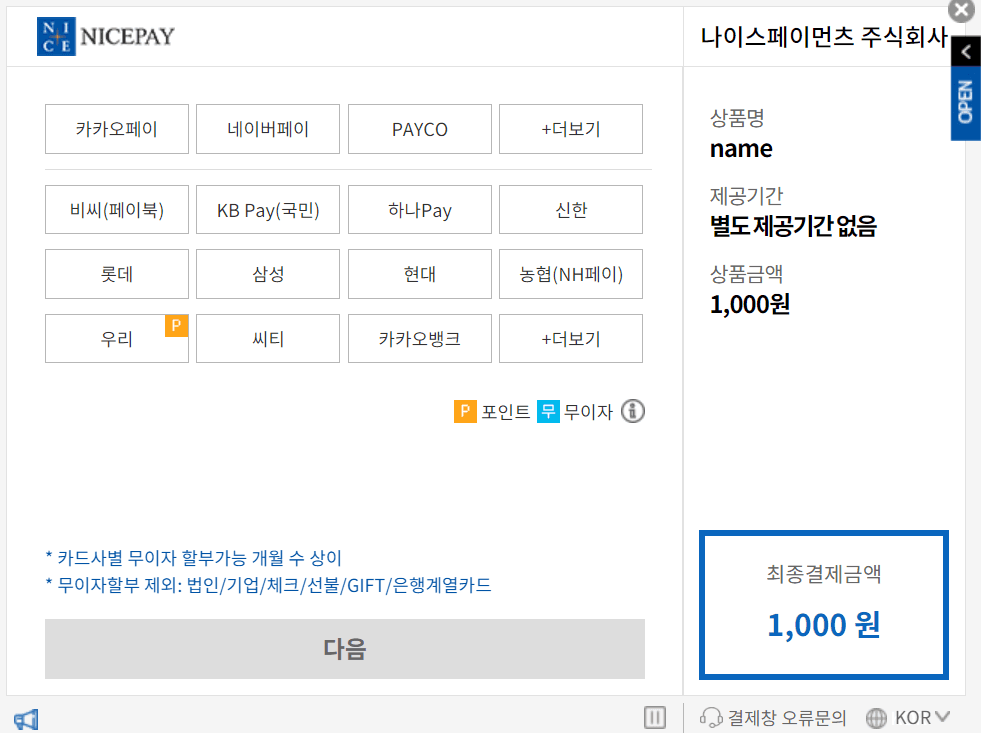The image size is (981, 733).
Task: Select KB Pay(국민) card option
Action: coord(268,209)
